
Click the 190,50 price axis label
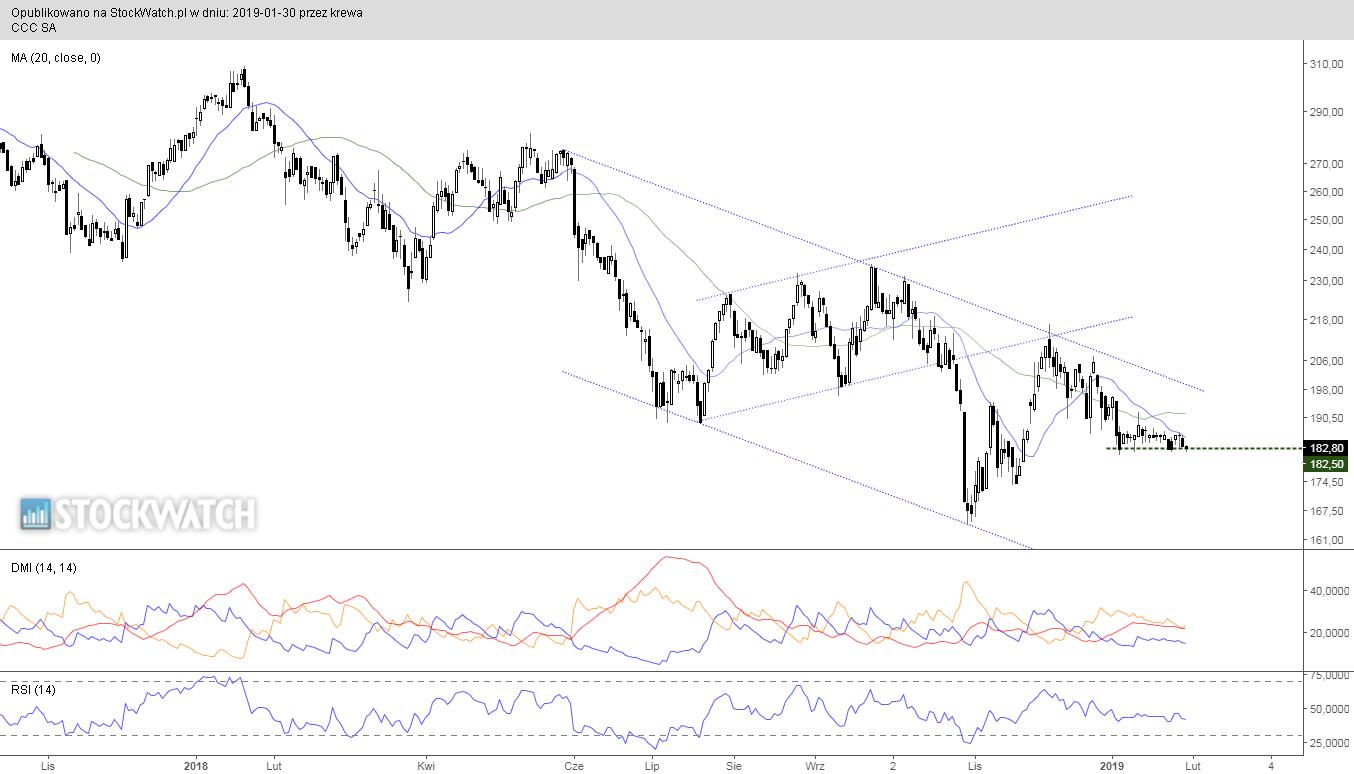(x=1325, y=418)
